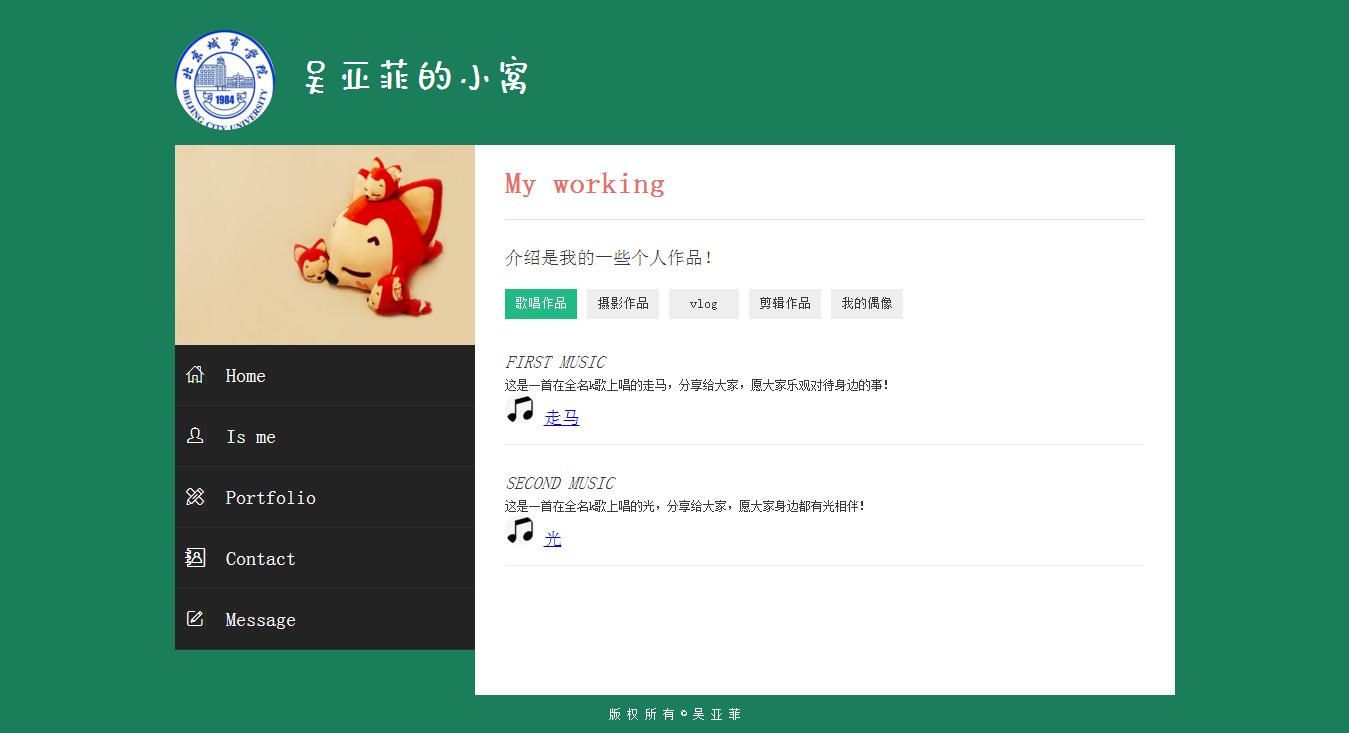Click the description mentioning 走马 song
1349x733 pixels.
[x=697, y=385]
